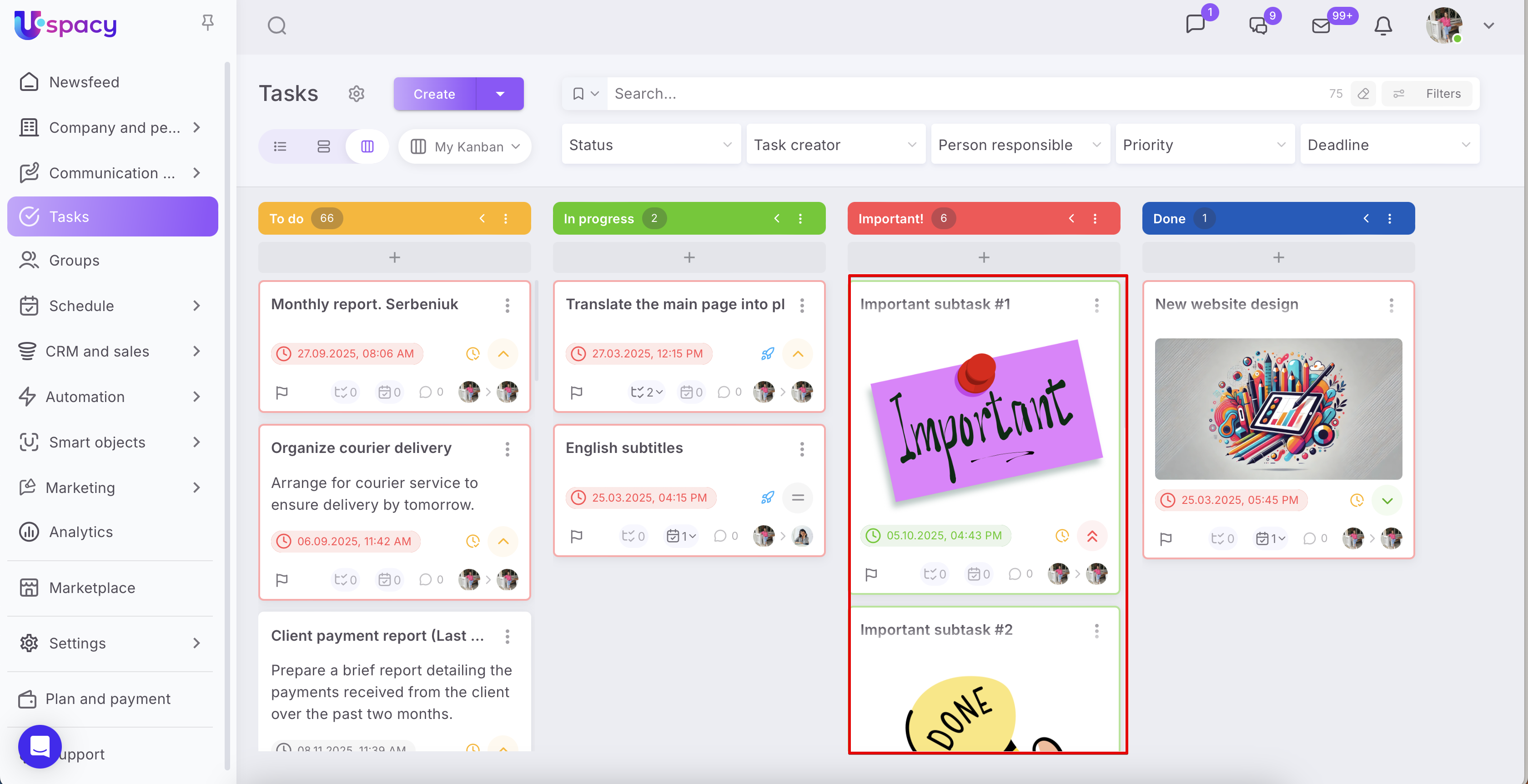The image size is (1528, 784).
Task: Click the Tasks settings gear icon
Action: tap(356, 94)
